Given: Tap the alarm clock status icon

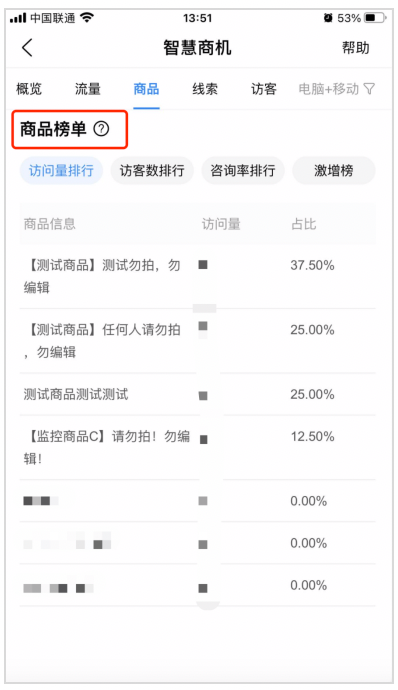Looking at the screenshot, I should coord(328,18).
